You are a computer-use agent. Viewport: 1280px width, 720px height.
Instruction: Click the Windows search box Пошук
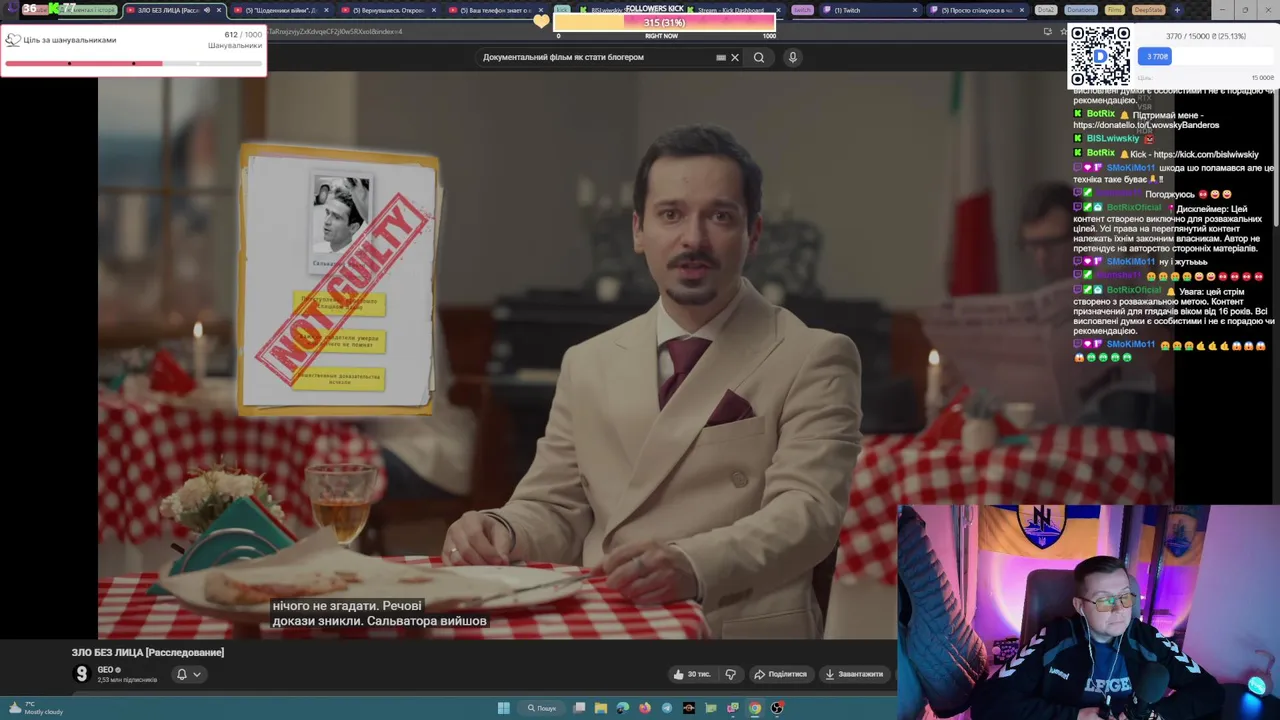tap(541, 708)
